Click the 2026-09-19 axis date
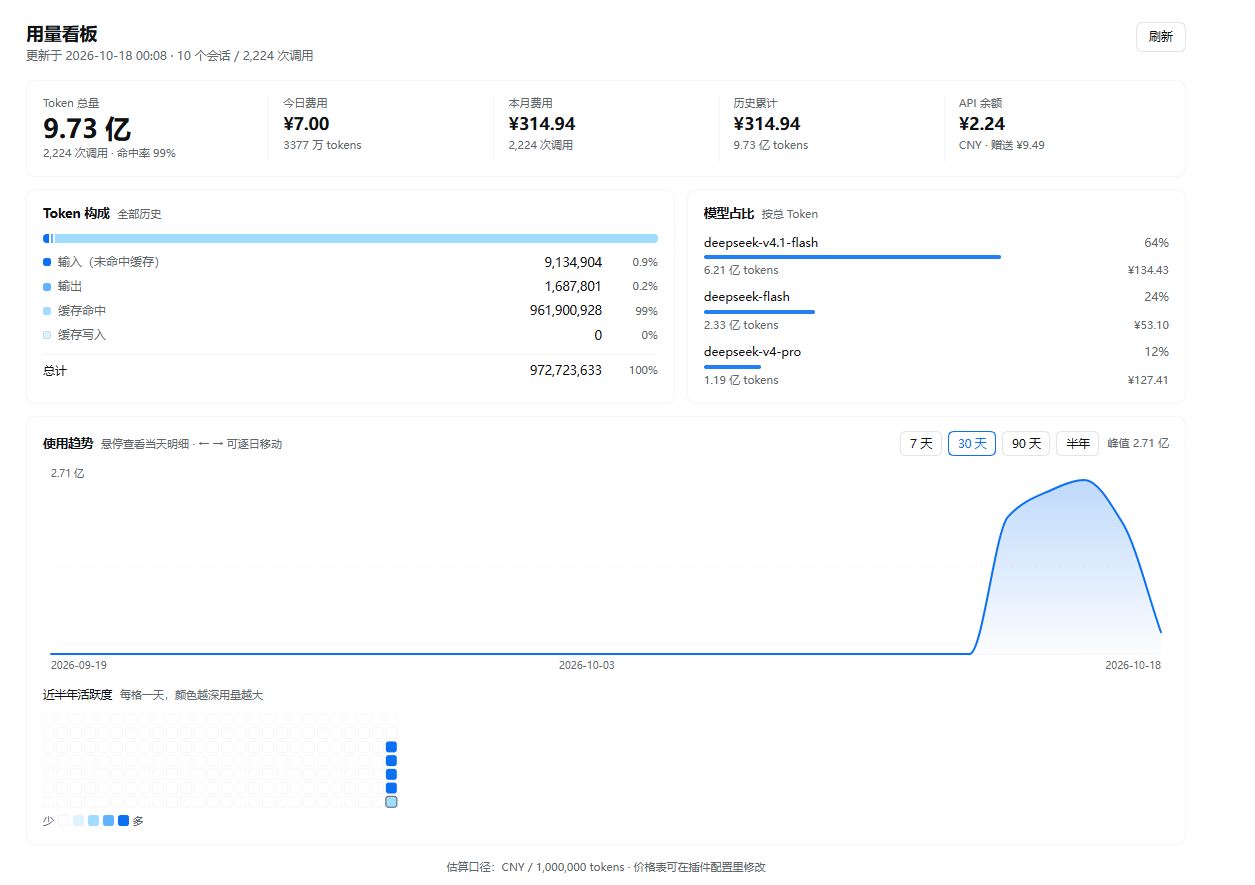1255x885 pixels. (x=79, y=665)
